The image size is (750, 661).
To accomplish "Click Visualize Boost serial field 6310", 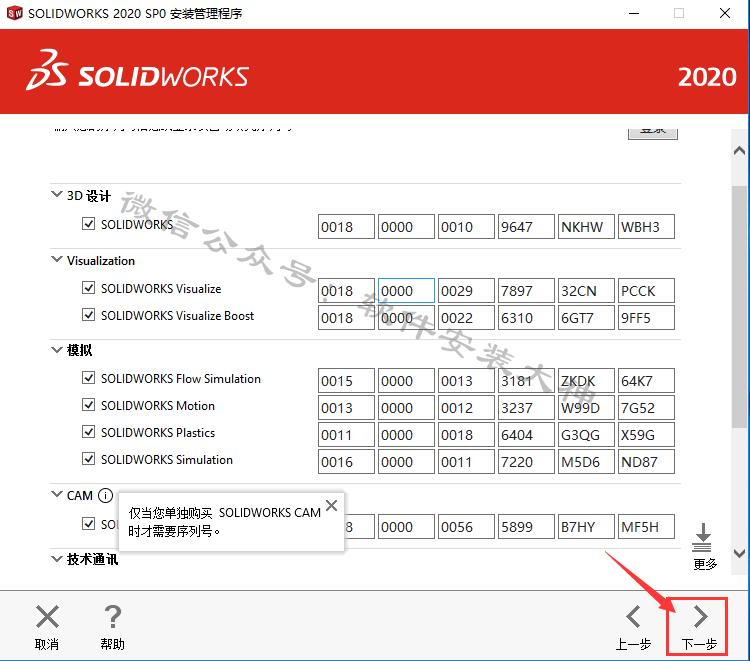I will [526, 318].
